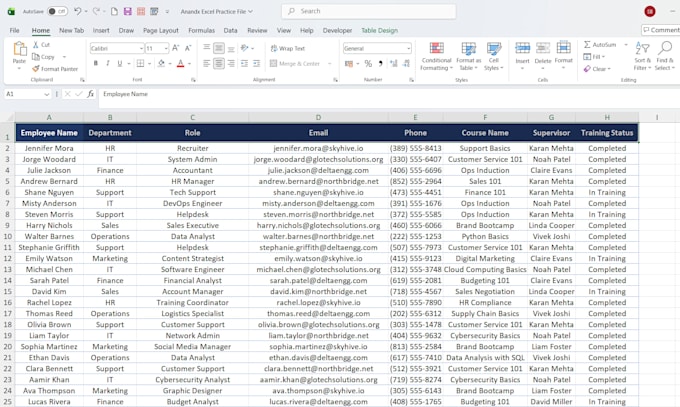Click Increase Decimal icon

tap(394, 64)
